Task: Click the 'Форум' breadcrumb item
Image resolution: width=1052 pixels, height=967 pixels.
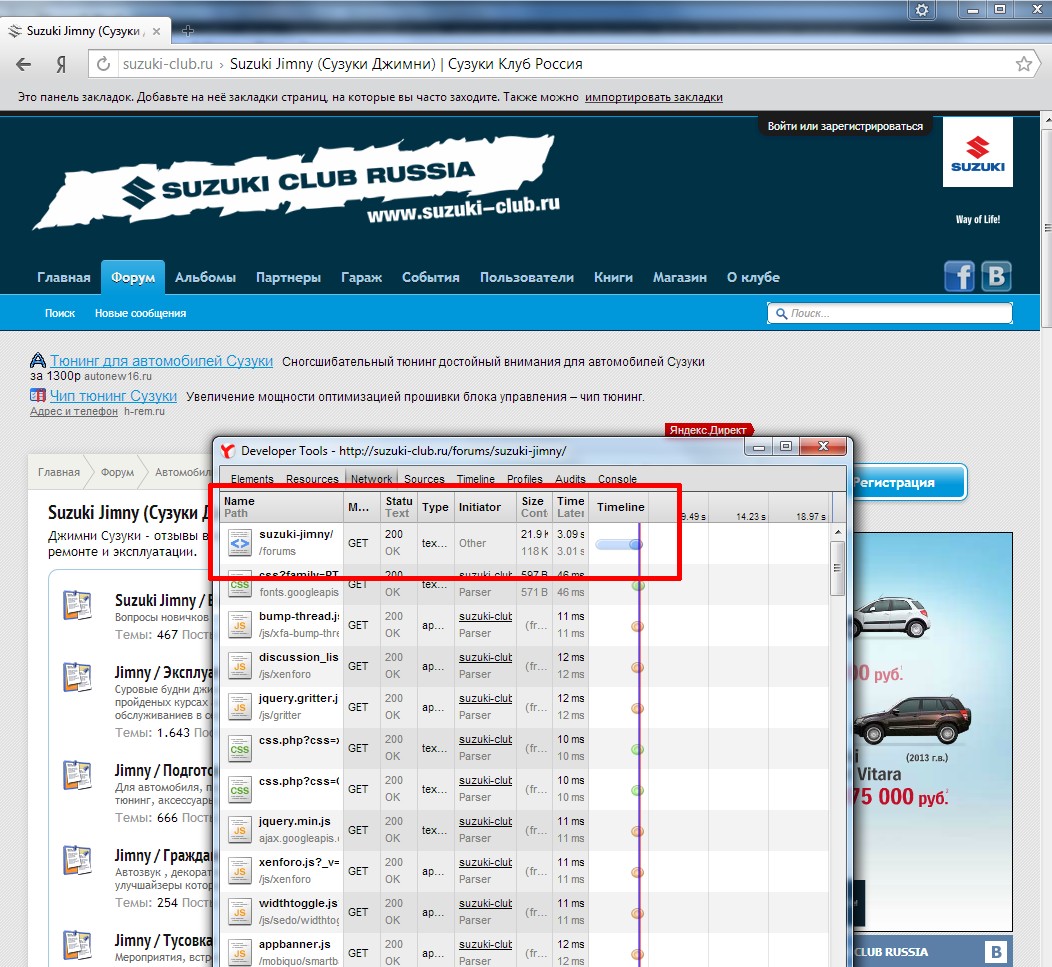Action: coord(117,472)
